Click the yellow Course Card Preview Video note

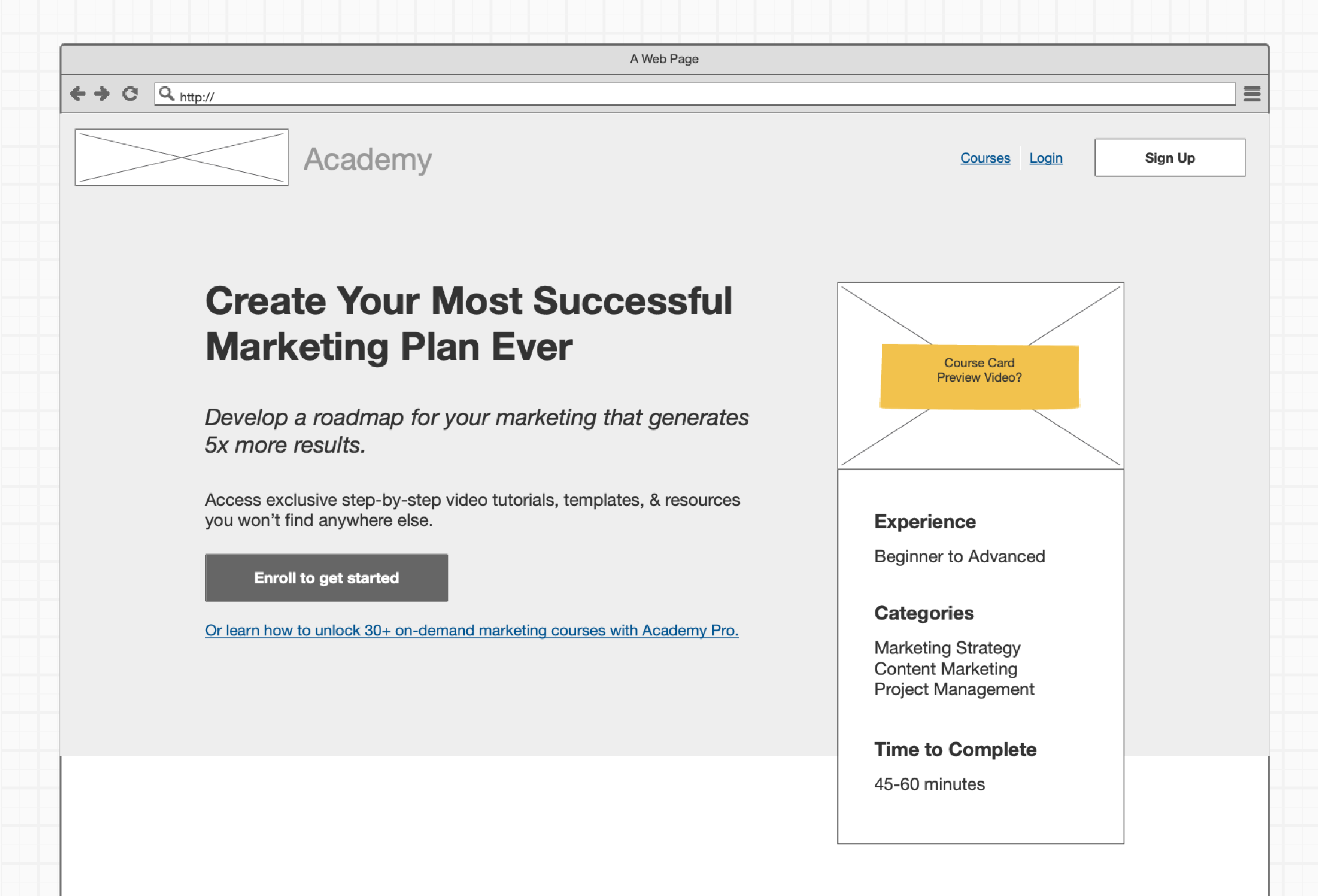click(980, 376)
